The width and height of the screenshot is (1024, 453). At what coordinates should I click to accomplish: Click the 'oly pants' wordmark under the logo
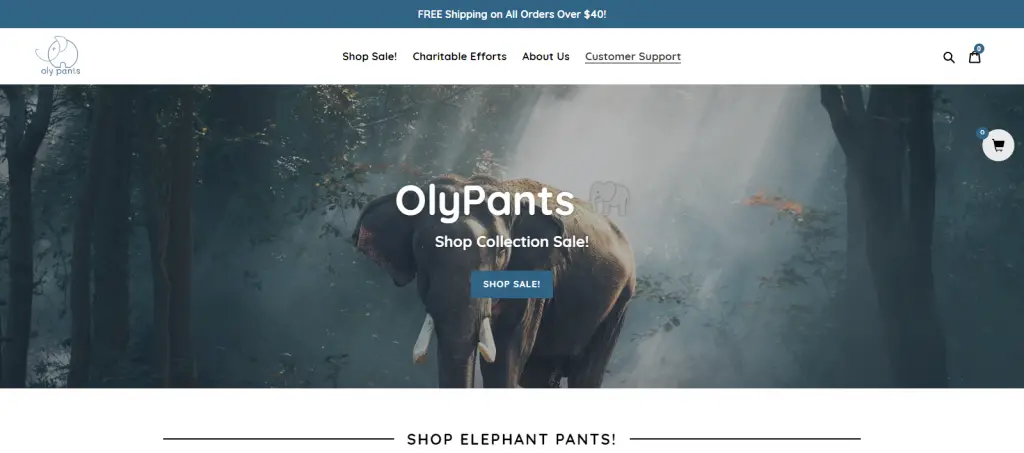tap(60, 71)
